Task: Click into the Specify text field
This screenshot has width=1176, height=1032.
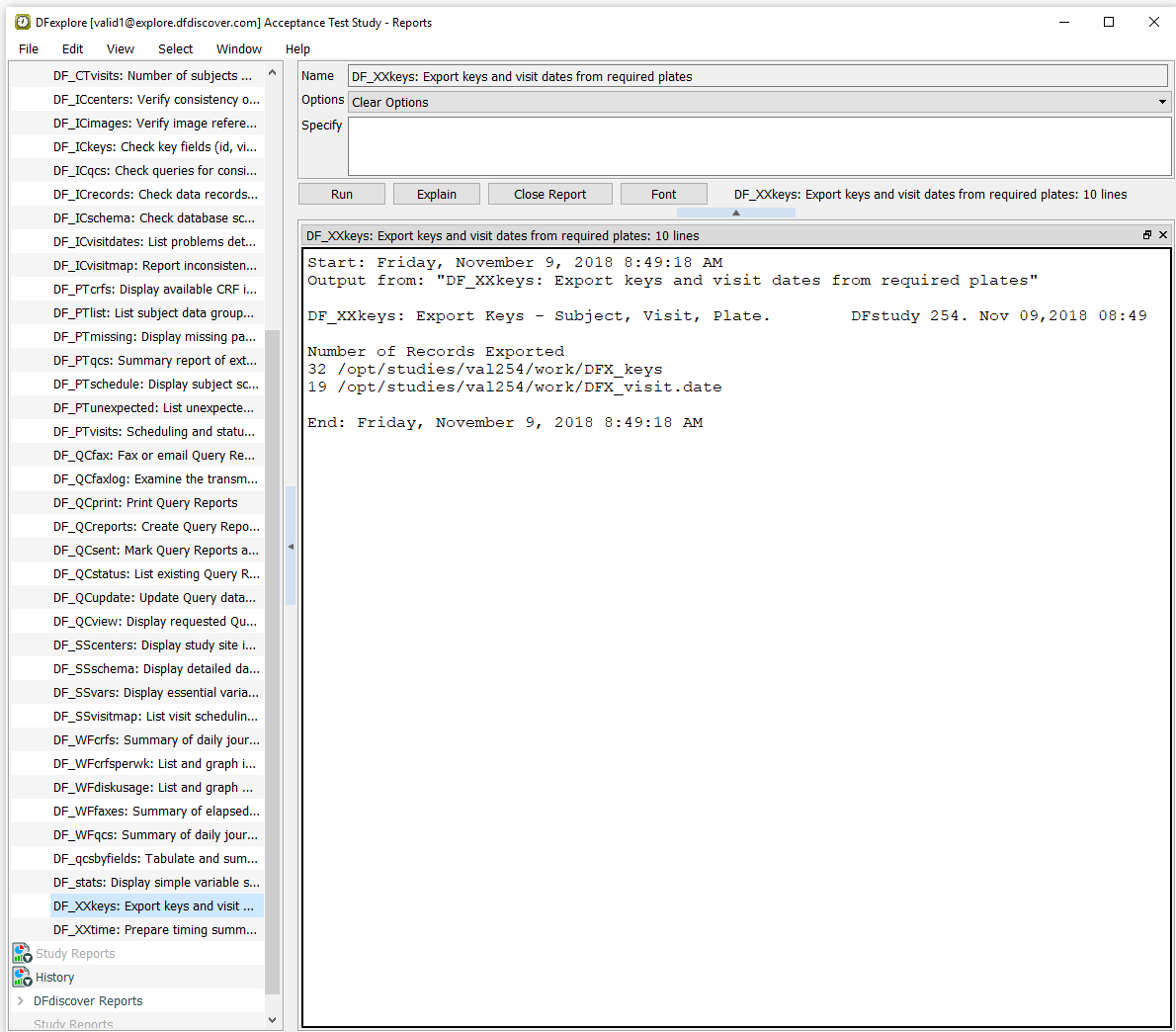Action: pos(759,146)
